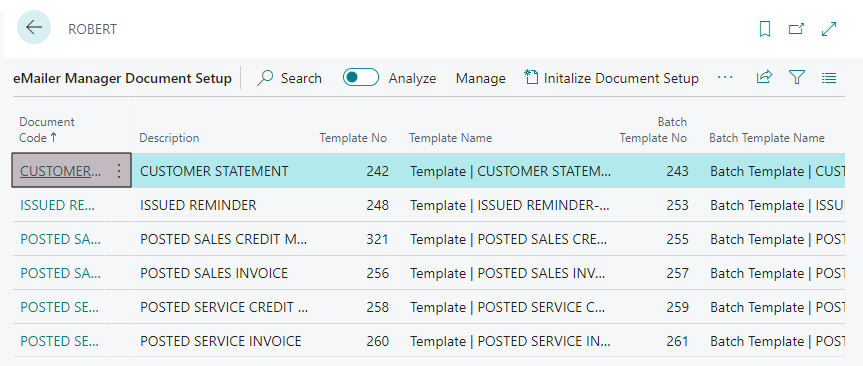This screenshot has width=863, height=366.
Task: Open document code for POSTED SERVICE CREDIT row
Action: [x=60, y=307]
